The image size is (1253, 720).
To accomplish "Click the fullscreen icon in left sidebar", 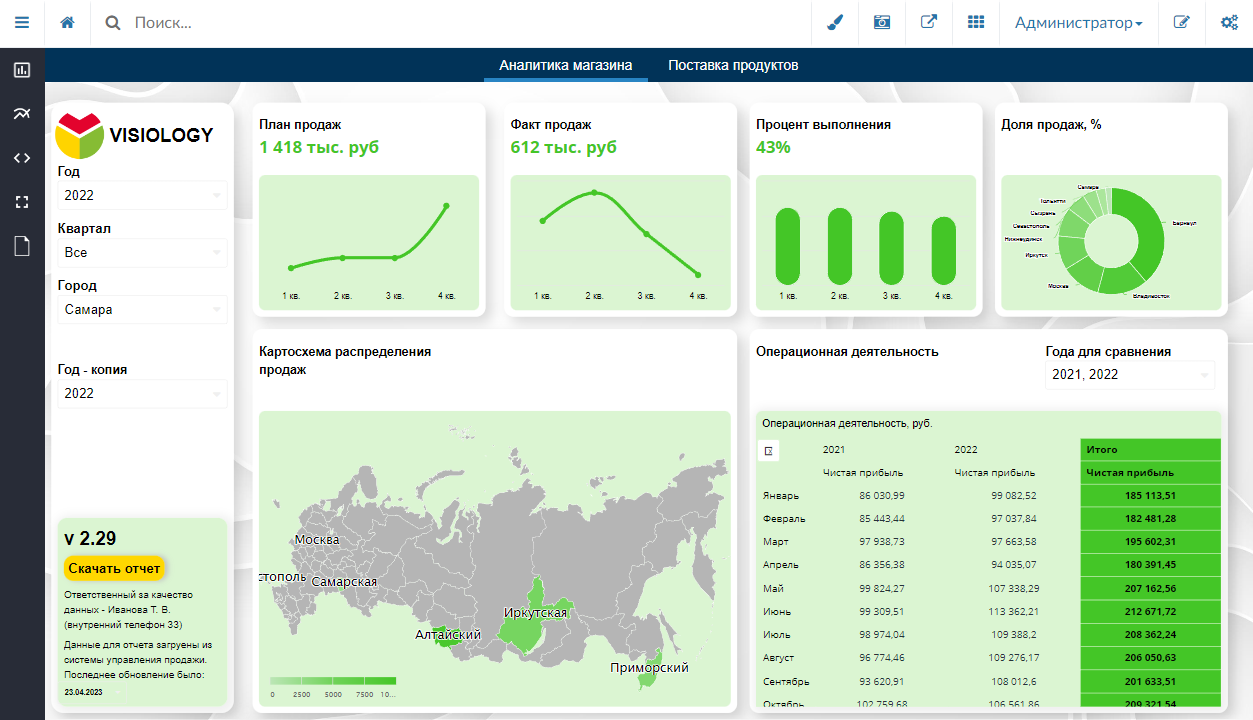I will [22, 201].
